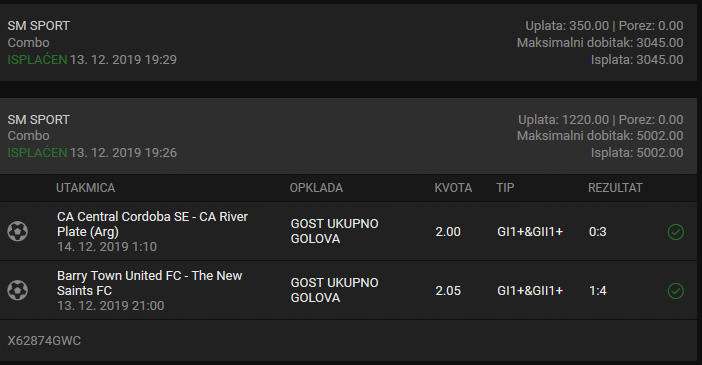Screen dimensions: 702x365
Task: Click soccer ball icon for Barry Town match
Action: 17,290
